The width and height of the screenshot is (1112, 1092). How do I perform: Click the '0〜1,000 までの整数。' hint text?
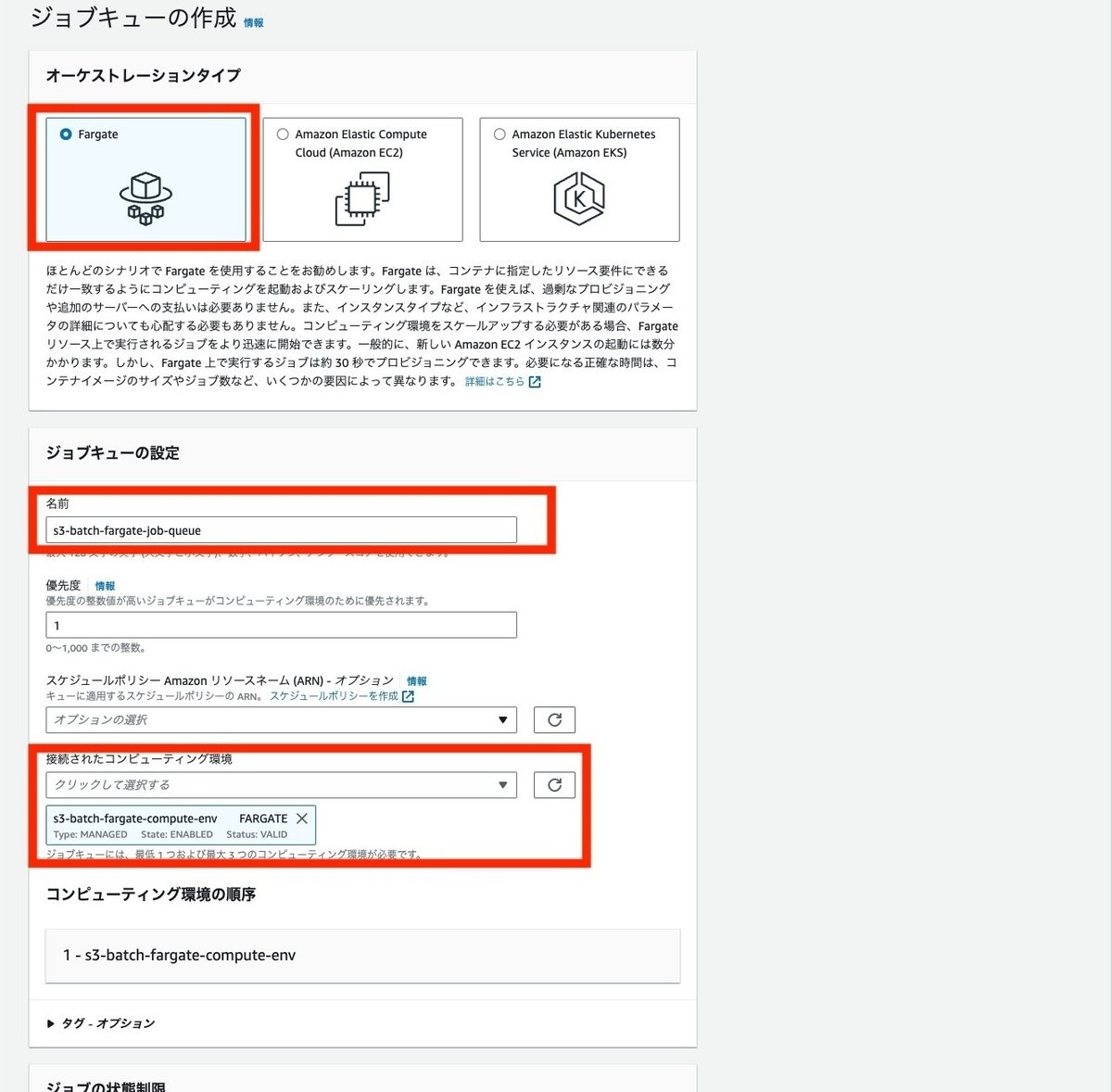pyautogui.click(x=95, y=648)
